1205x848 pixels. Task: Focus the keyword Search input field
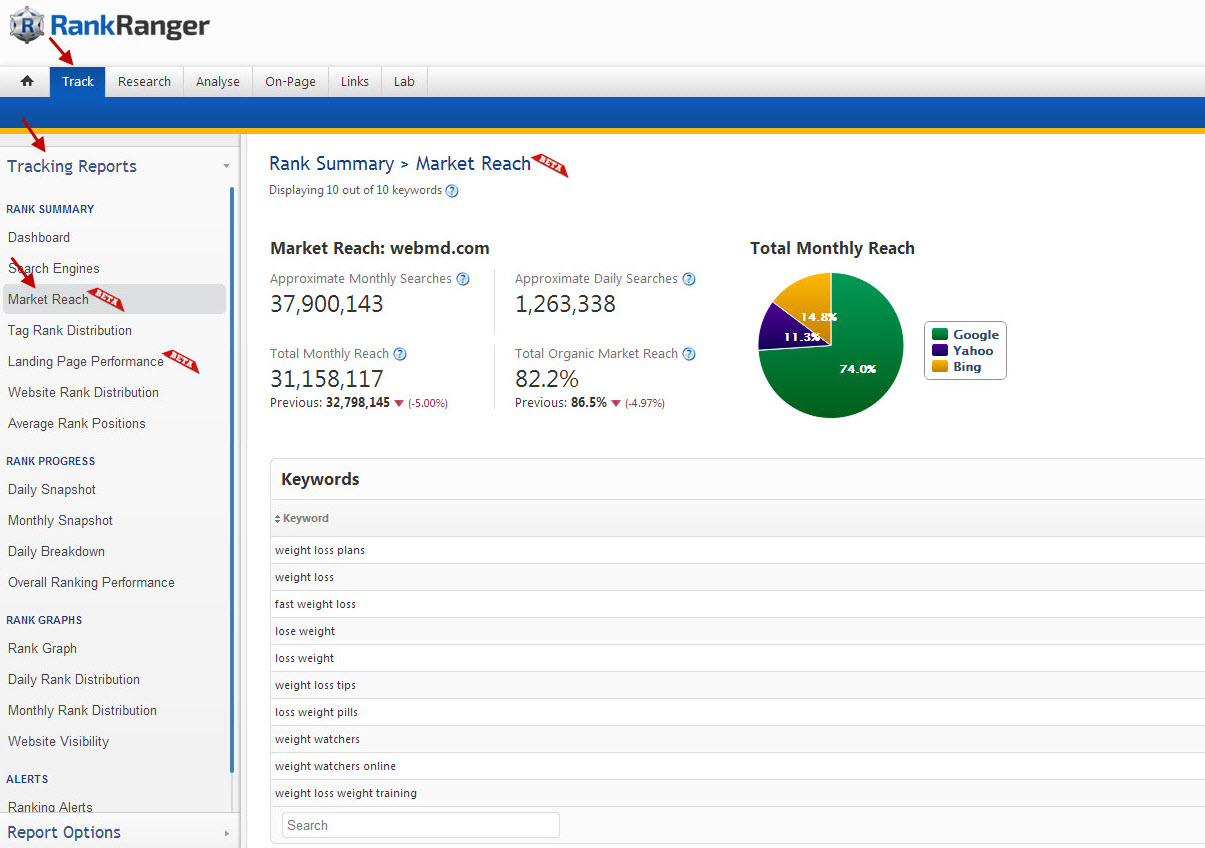click(420, 825)
